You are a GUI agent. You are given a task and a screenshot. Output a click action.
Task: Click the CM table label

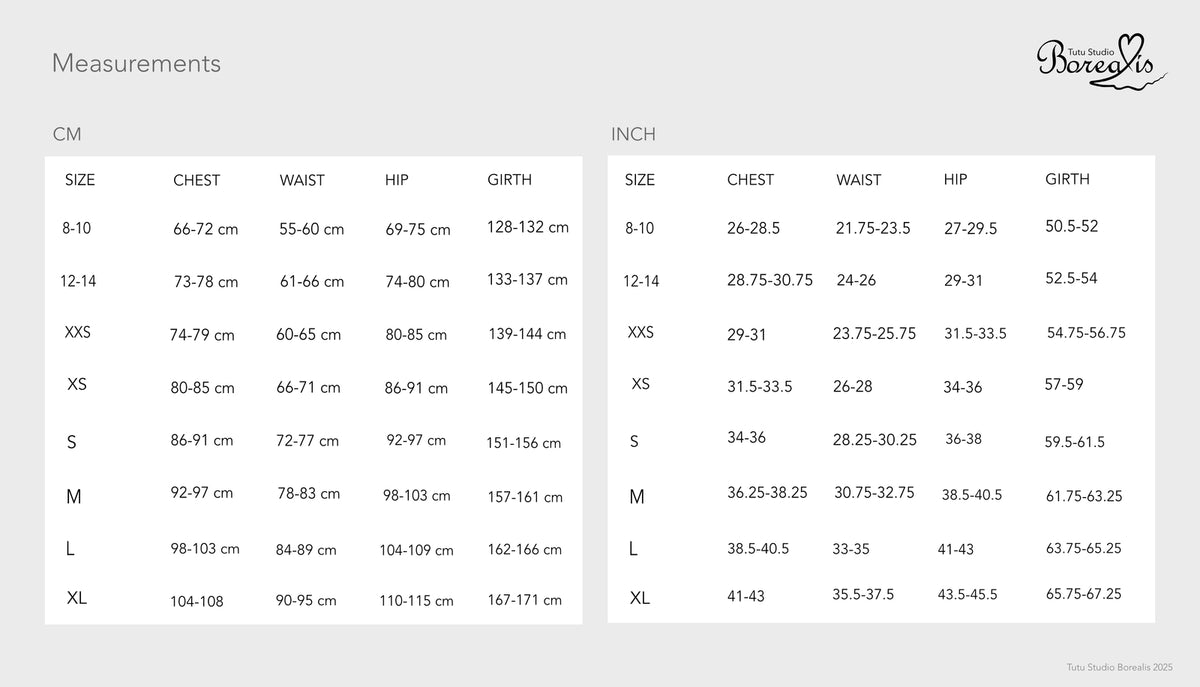pyautogui.click(x=67, y=135)
